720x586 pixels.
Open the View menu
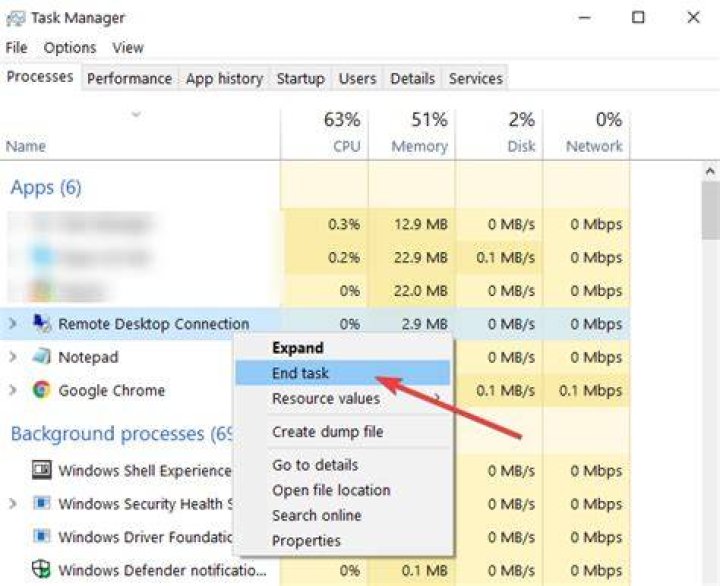pos(128,47)
